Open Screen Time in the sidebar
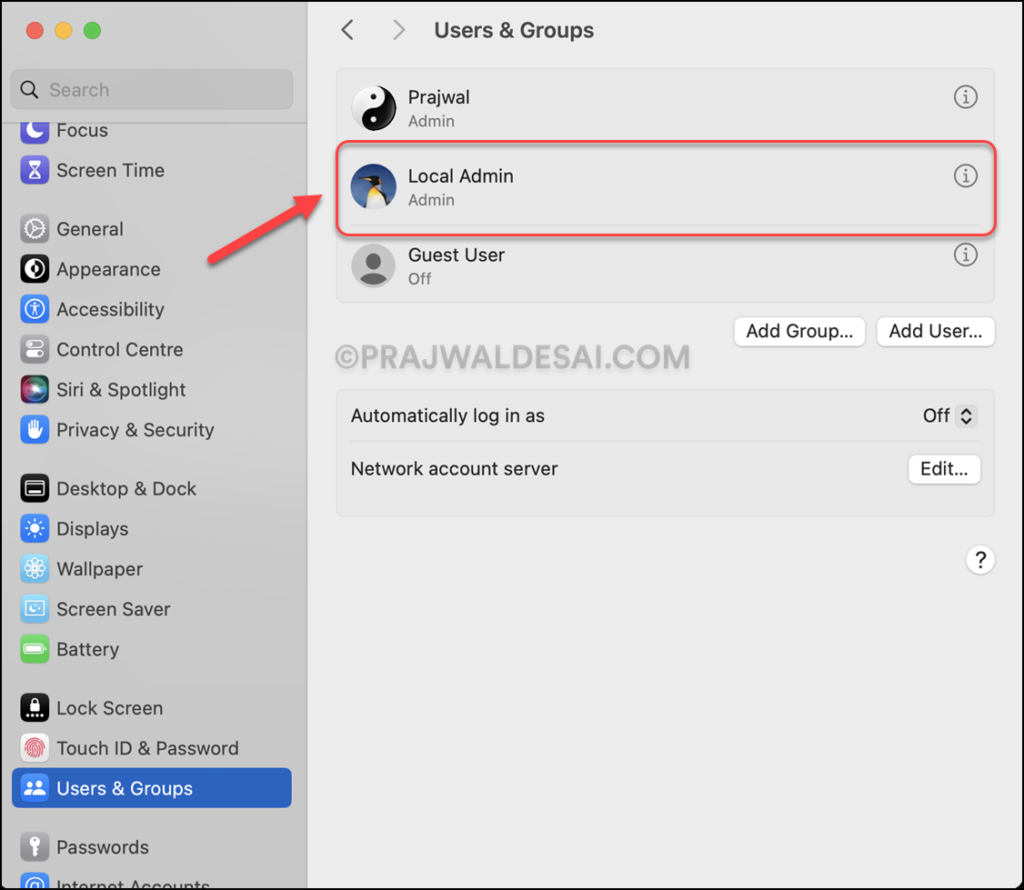The image size is (1024, 890). pos(110,170)
